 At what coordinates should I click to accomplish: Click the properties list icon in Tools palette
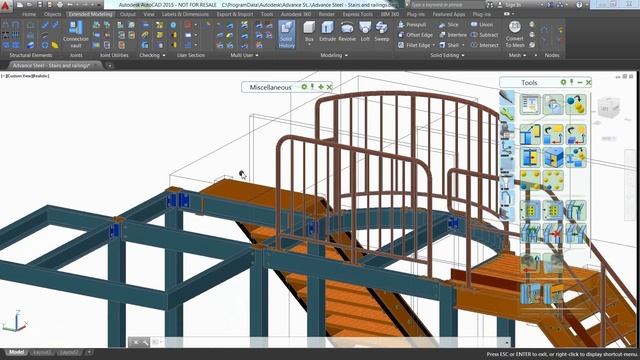pos(530,104)
